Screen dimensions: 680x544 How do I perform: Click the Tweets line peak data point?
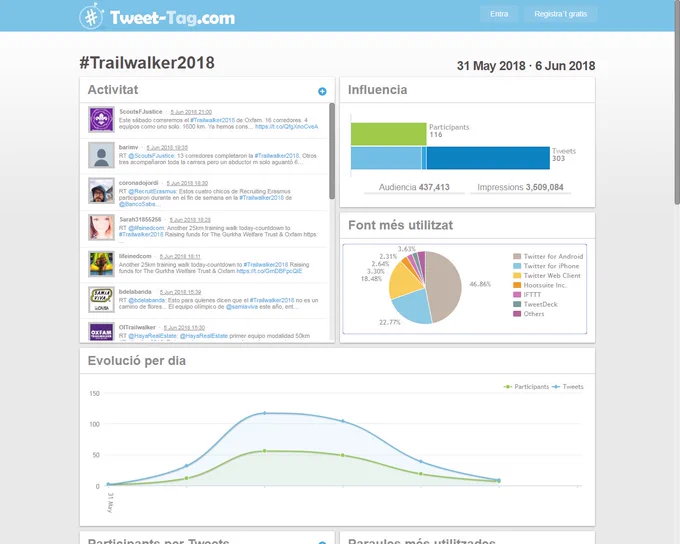coord(265,413)
